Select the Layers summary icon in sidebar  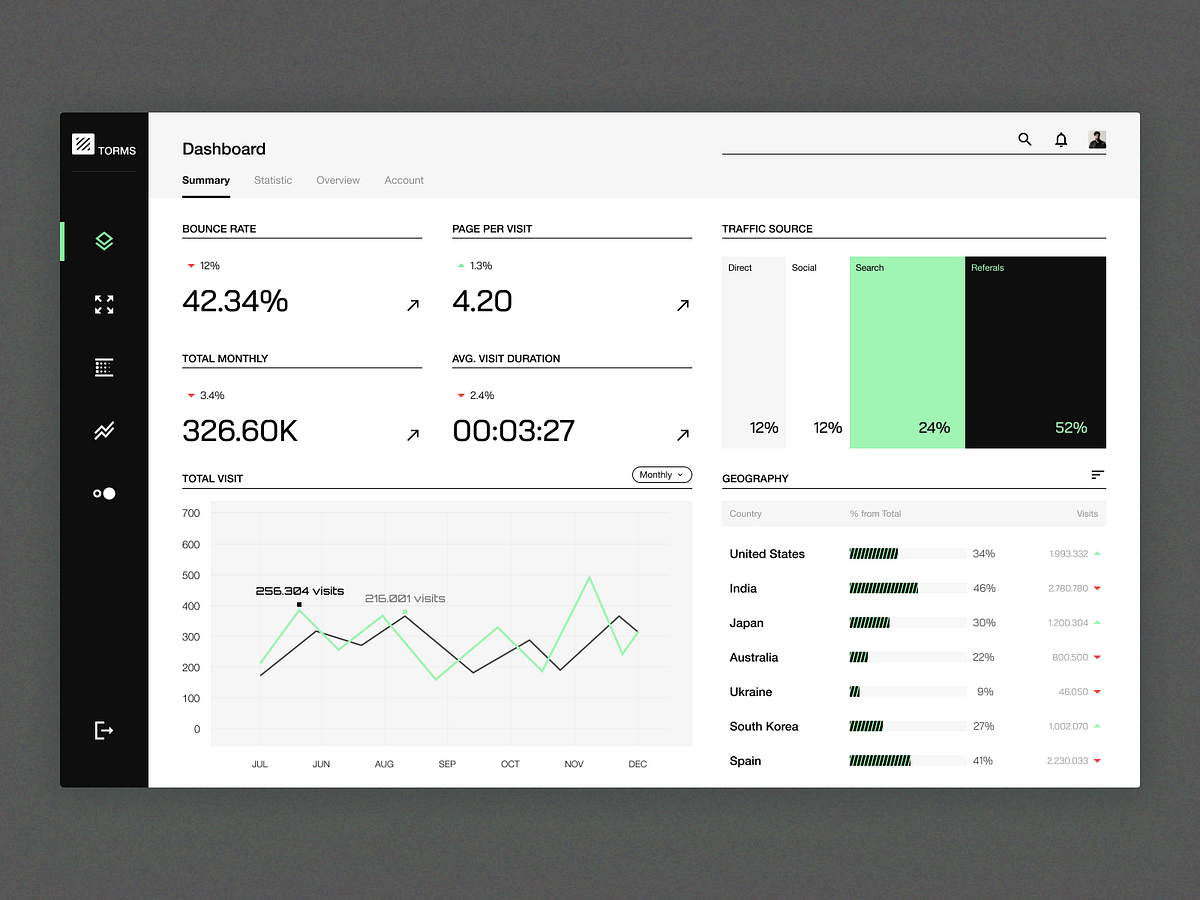104,241
